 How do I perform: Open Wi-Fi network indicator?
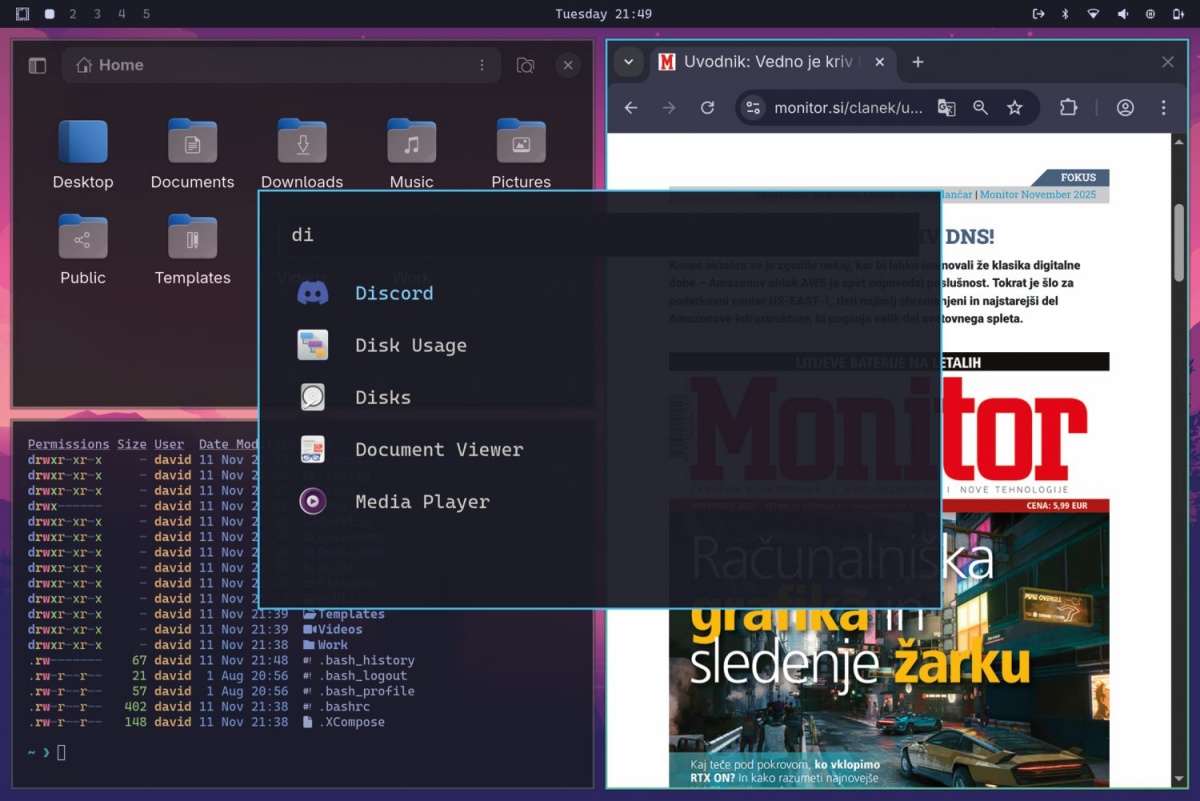click(1094, 14)
